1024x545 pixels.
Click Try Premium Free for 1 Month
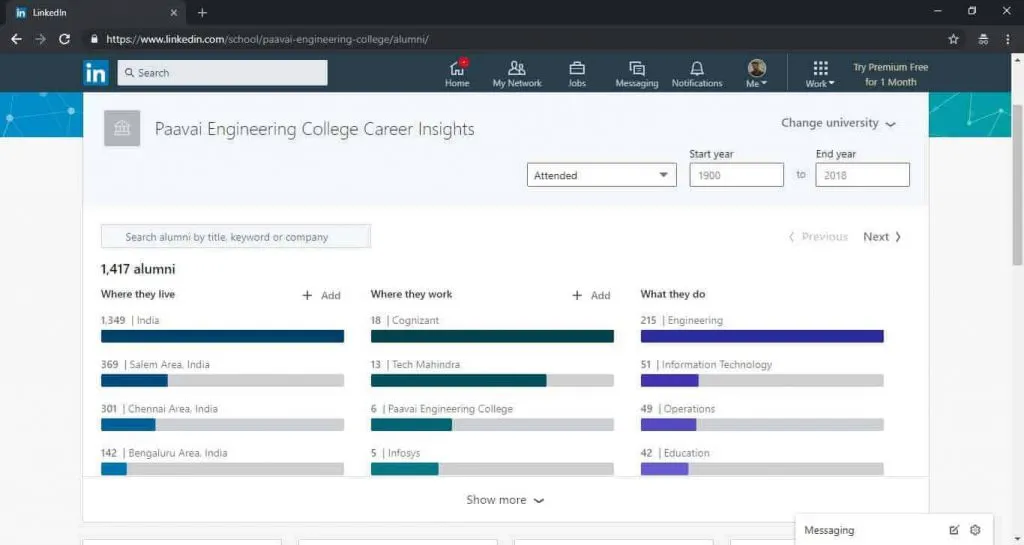(x=890, y=74)
